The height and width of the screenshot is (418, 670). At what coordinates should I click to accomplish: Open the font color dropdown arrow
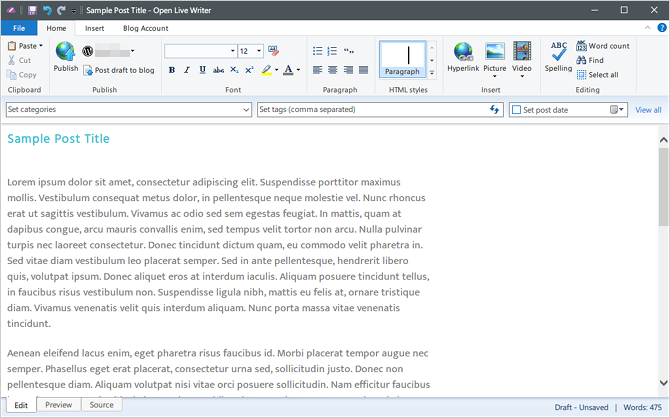tap(298, 70)
